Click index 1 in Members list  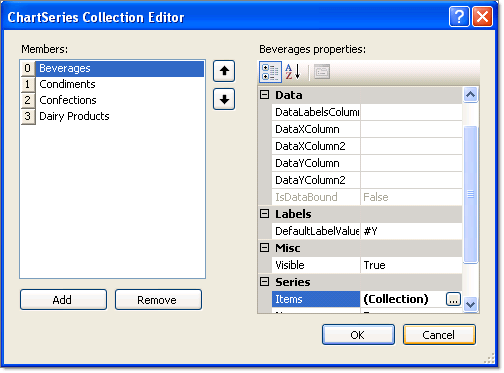tap(28, 84)
